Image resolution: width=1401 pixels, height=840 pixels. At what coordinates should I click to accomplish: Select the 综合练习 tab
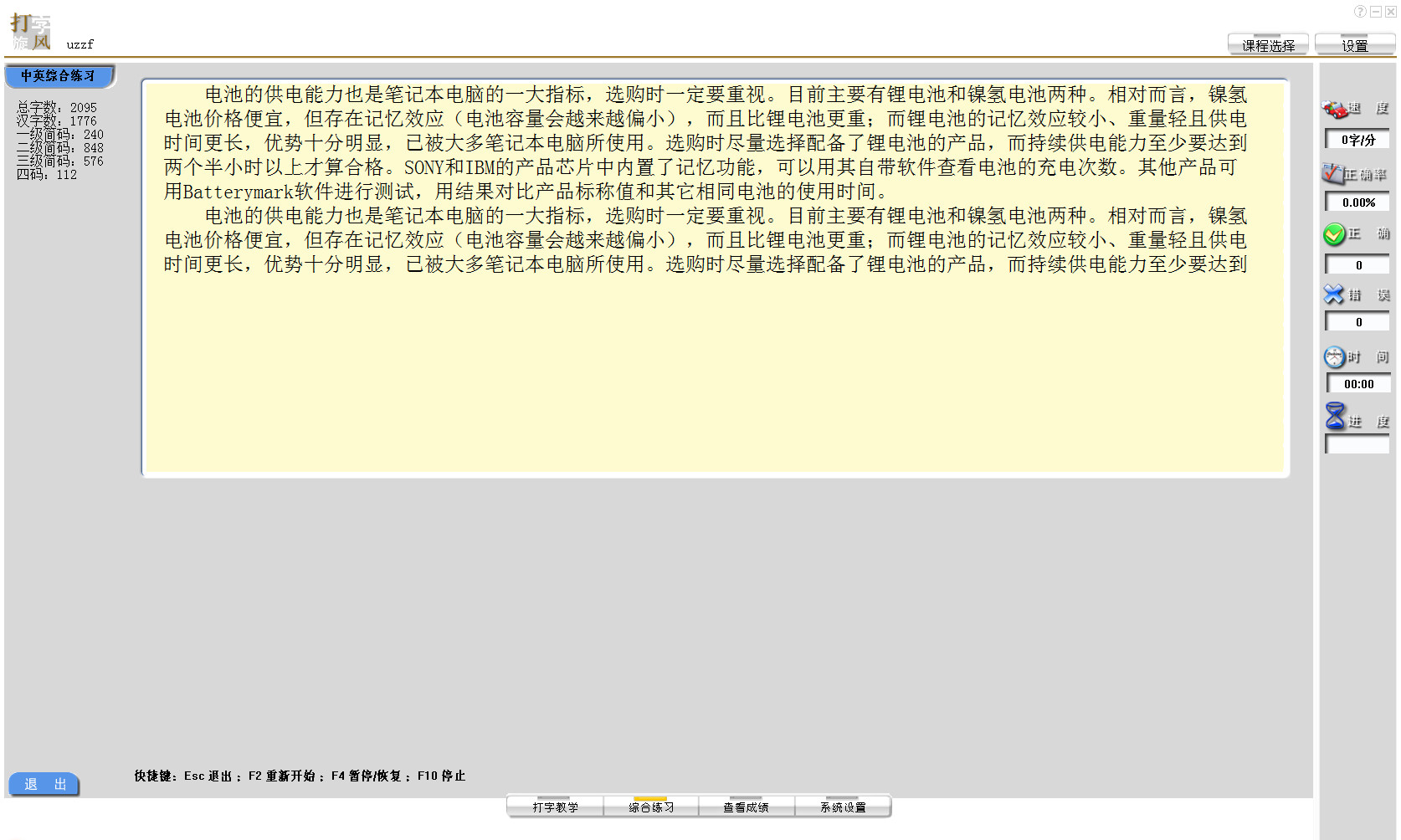click(651, 806)
